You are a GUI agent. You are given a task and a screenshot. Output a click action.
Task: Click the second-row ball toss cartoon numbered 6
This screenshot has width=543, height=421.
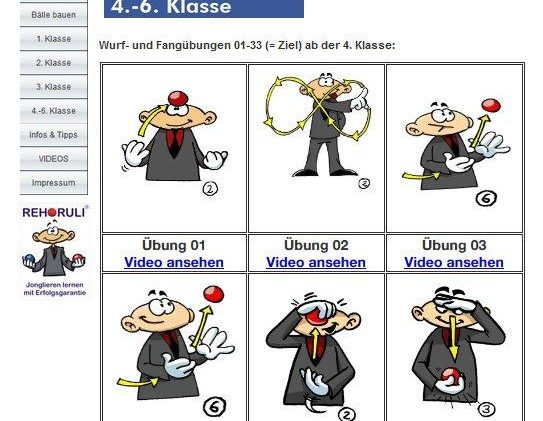(x=175, y=350)
